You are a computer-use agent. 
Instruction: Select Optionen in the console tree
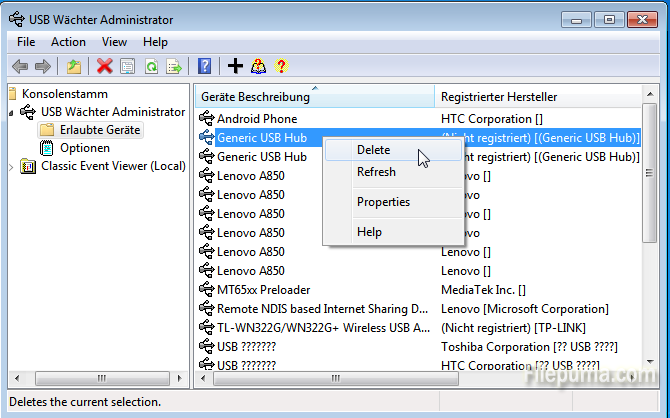84,148
